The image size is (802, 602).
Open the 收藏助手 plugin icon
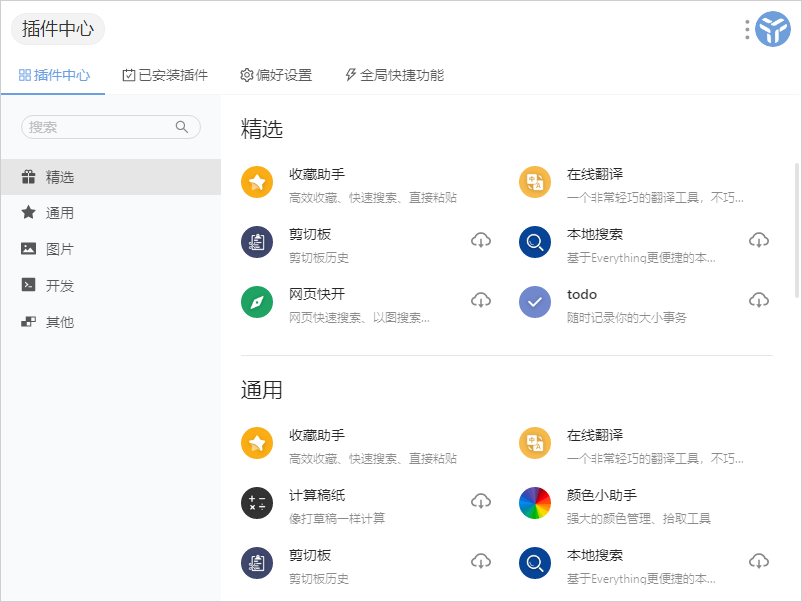point(257,182)
